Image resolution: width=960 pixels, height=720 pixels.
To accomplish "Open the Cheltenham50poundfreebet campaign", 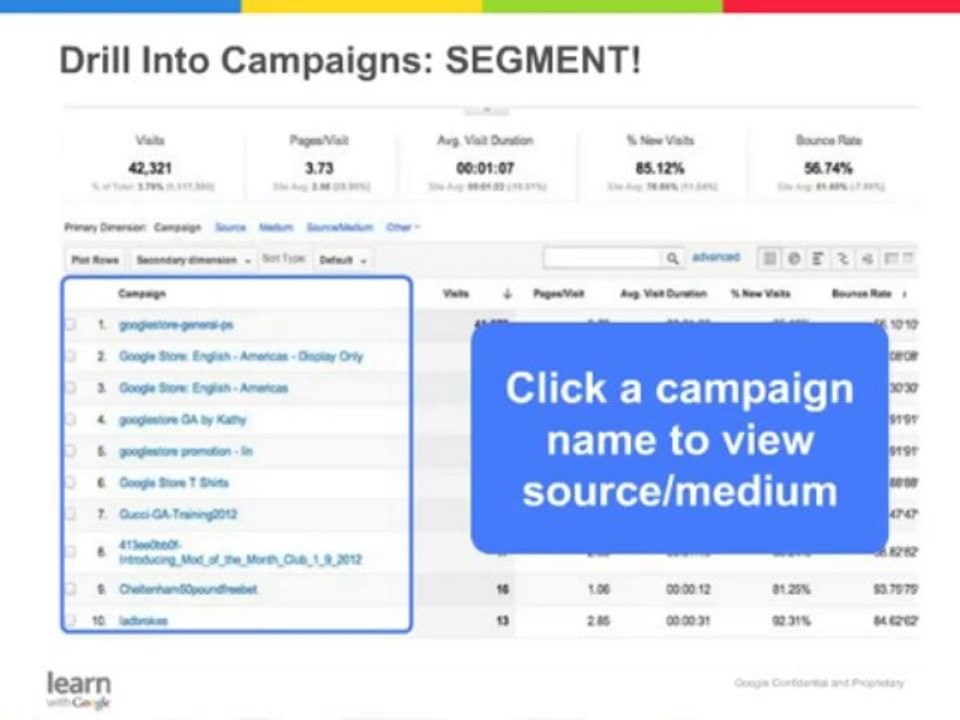I will click(188, 589).
